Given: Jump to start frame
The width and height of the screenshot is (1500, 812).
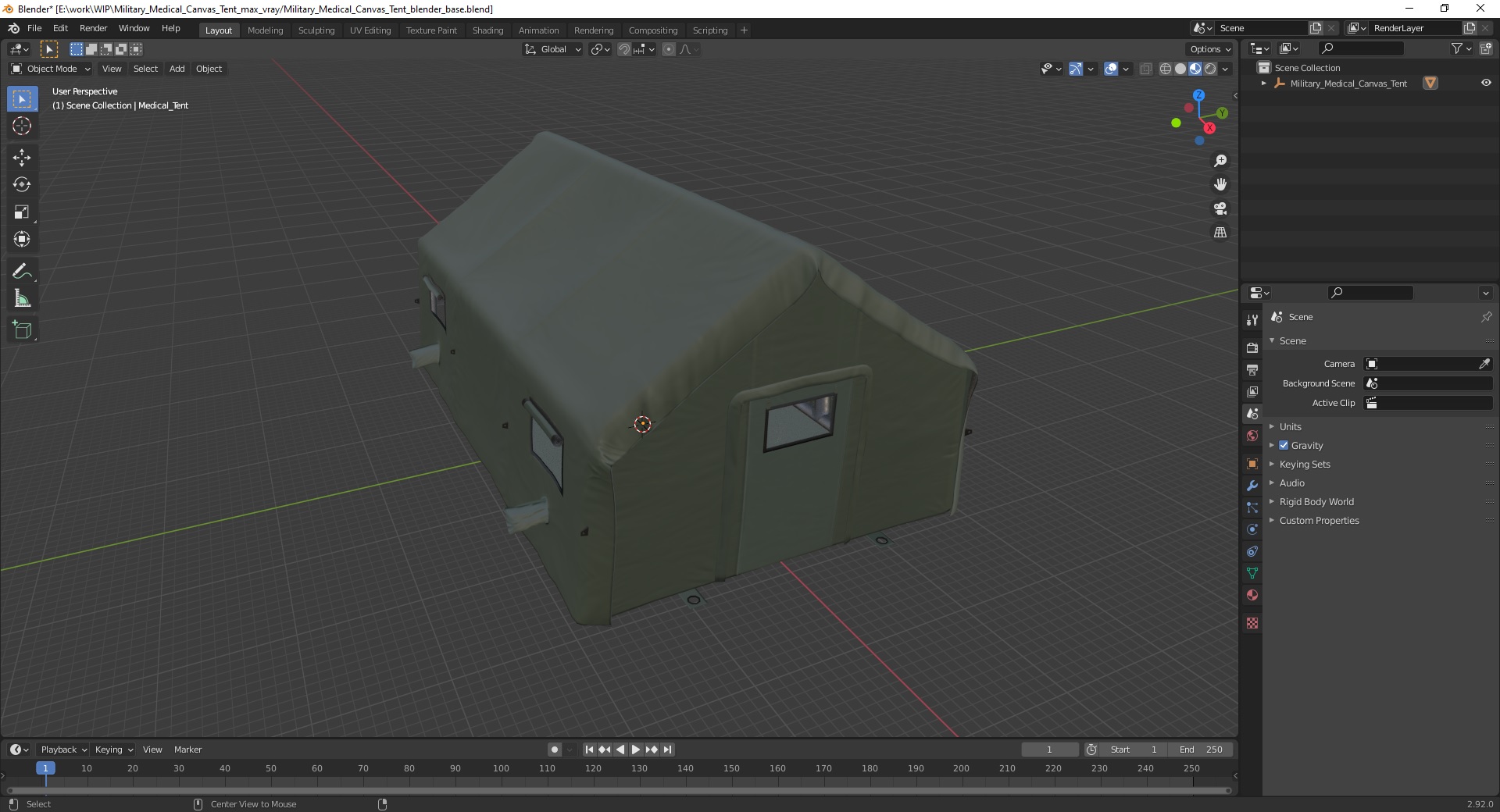Looking at the screenshot, I should [589, 750].
